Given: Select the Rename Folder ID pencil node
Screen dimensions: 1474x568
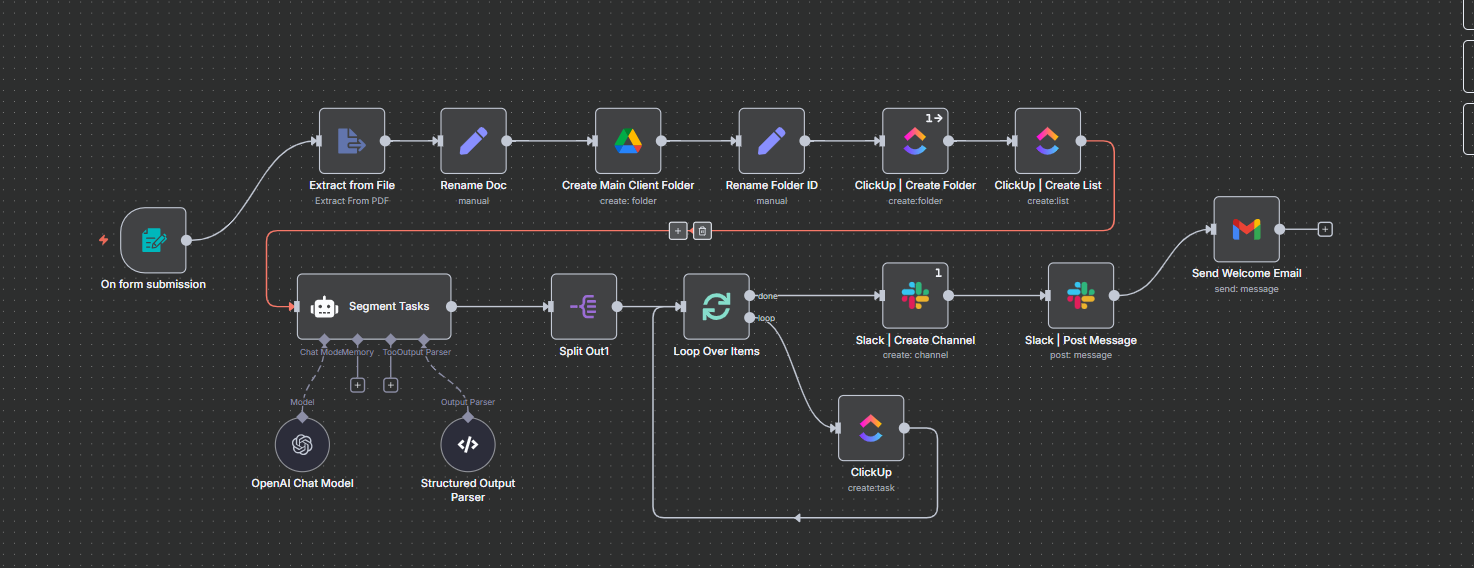Looking at the screenshot, I should [x=771, y=141].
